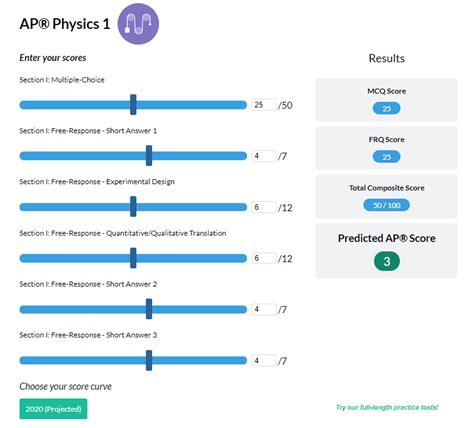
Task: Select the 2020 (Projected) score curve button
Action: (x=53, y=409)
